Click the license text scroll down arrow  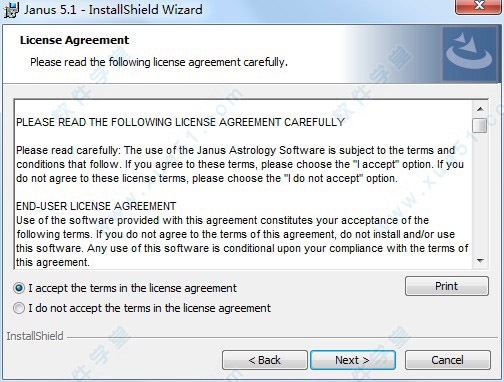point(480,261)
